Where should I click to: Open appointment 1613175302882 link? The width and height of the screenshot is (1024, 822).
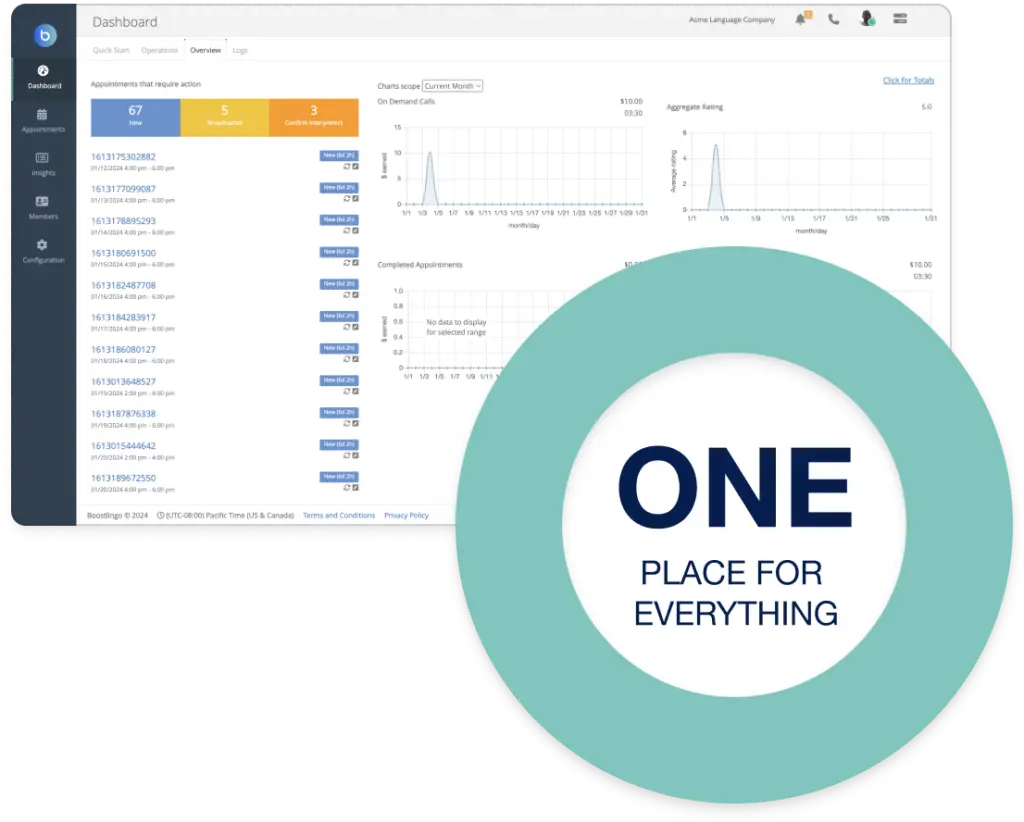coord(123,157)
